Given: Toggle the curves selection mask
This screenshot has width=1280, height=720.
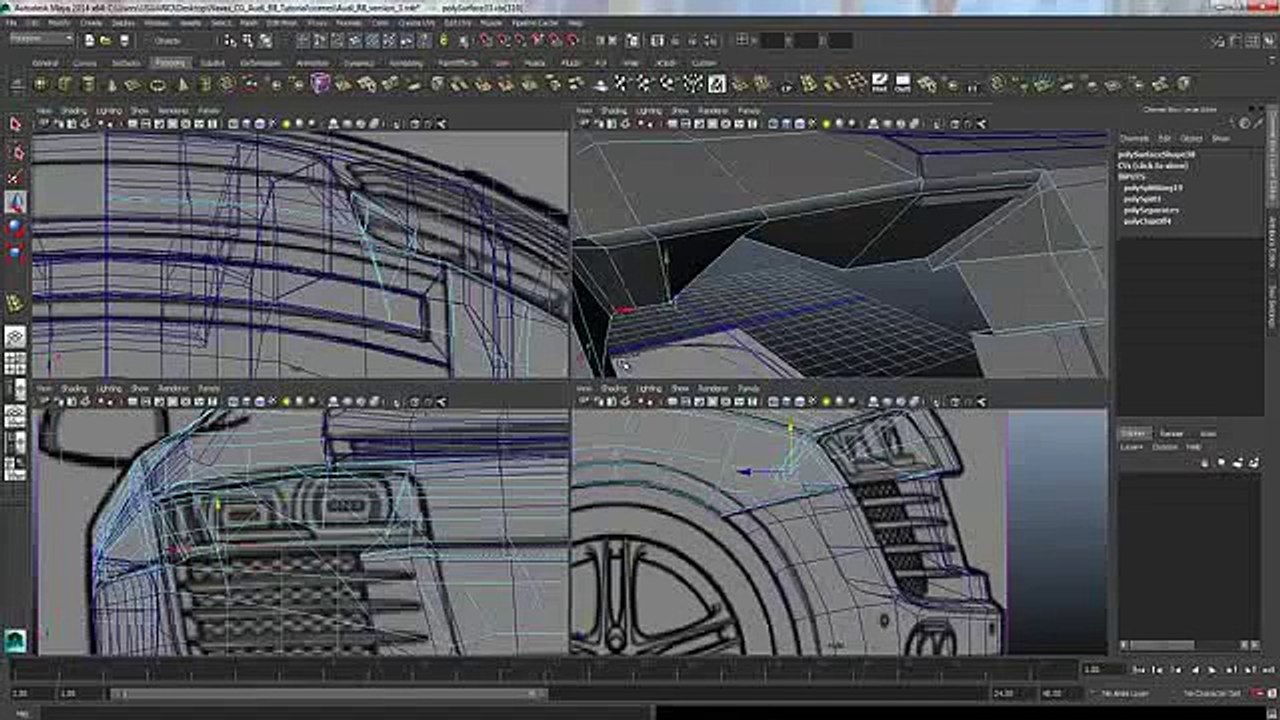Looking at the screenshot, I should pyautogui.click(x=337, y=40).
